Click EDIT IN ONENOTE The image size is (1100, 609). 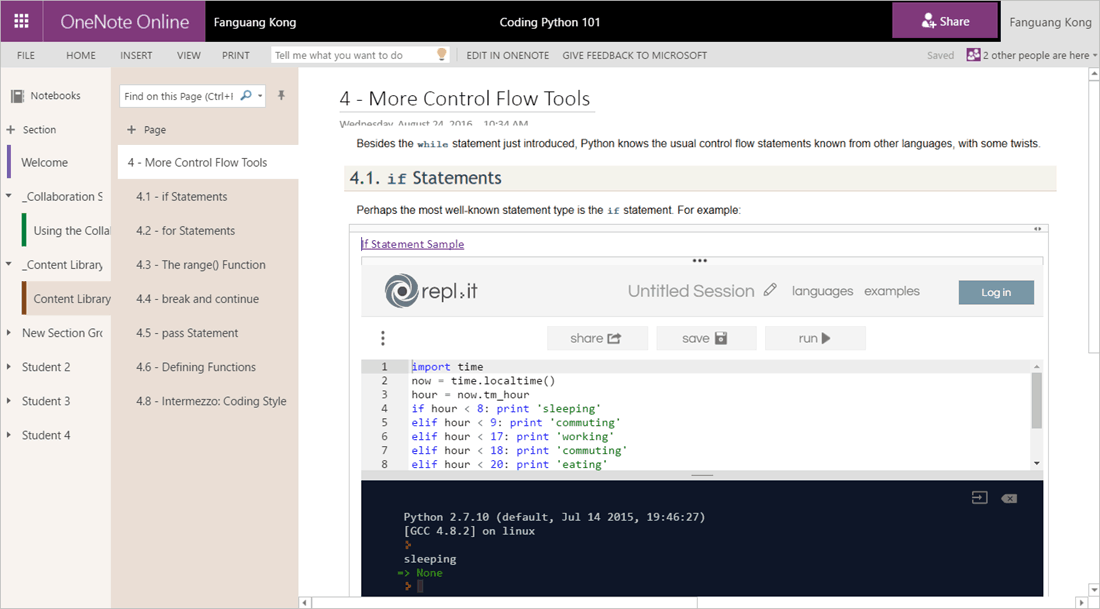(x=508, y=55)
